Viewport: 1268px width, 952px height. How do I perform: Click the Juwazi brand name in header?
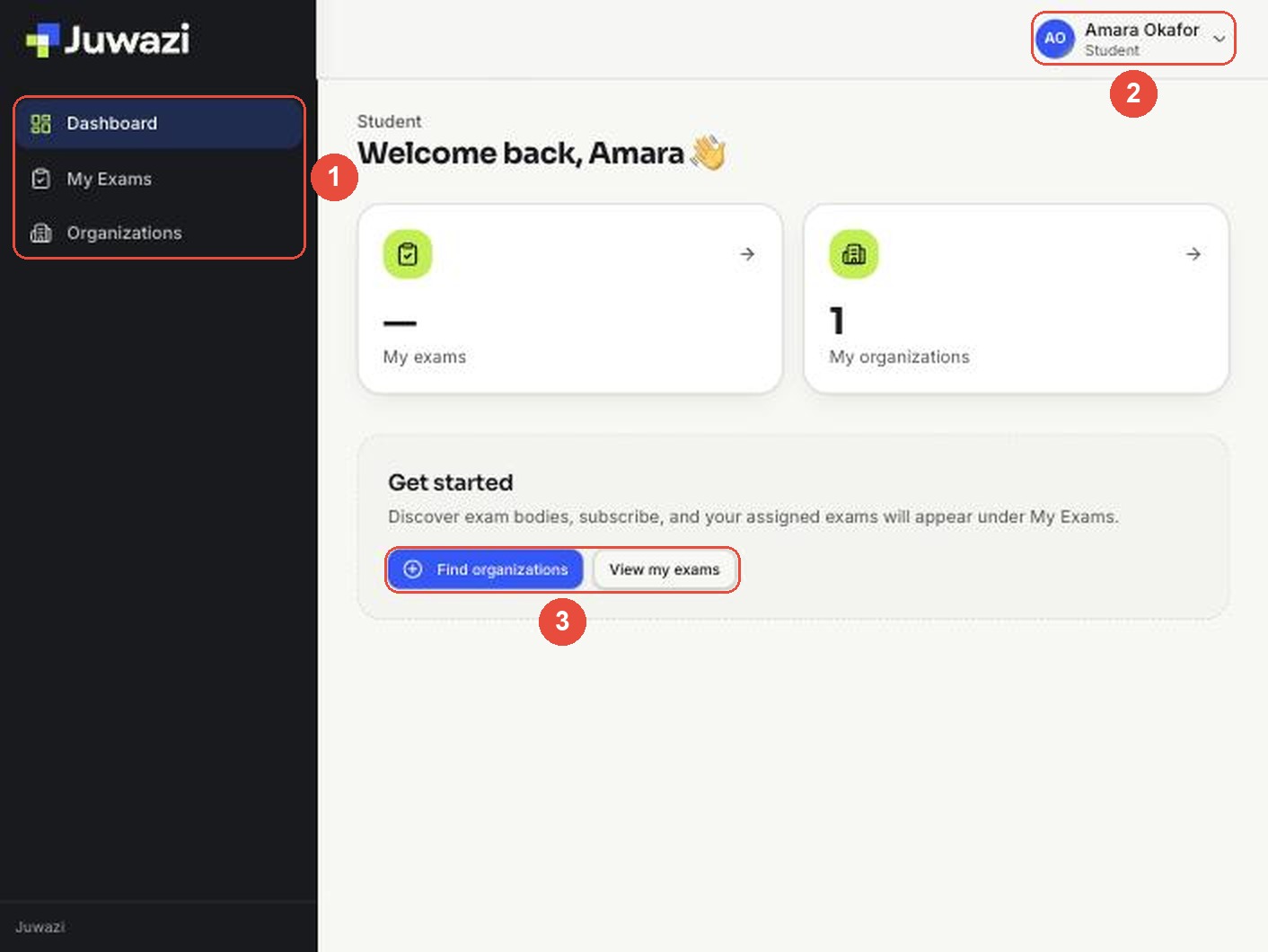click(127, 40)
